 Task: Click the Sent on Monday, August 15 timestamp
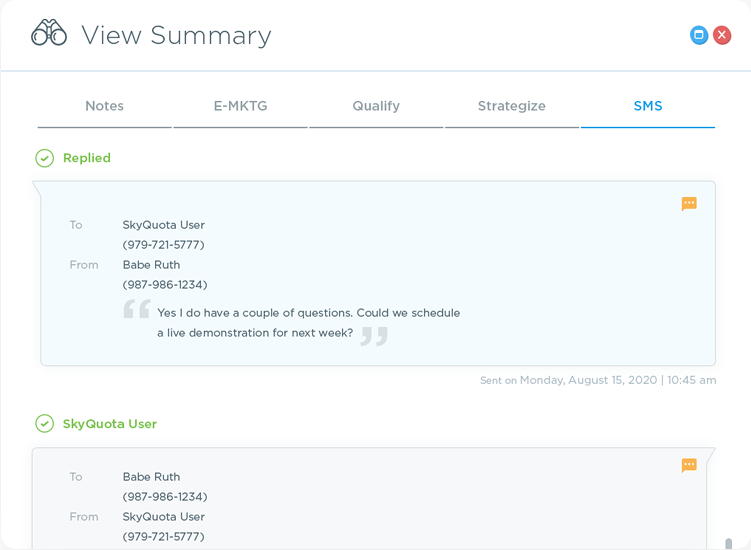point(598,380)
